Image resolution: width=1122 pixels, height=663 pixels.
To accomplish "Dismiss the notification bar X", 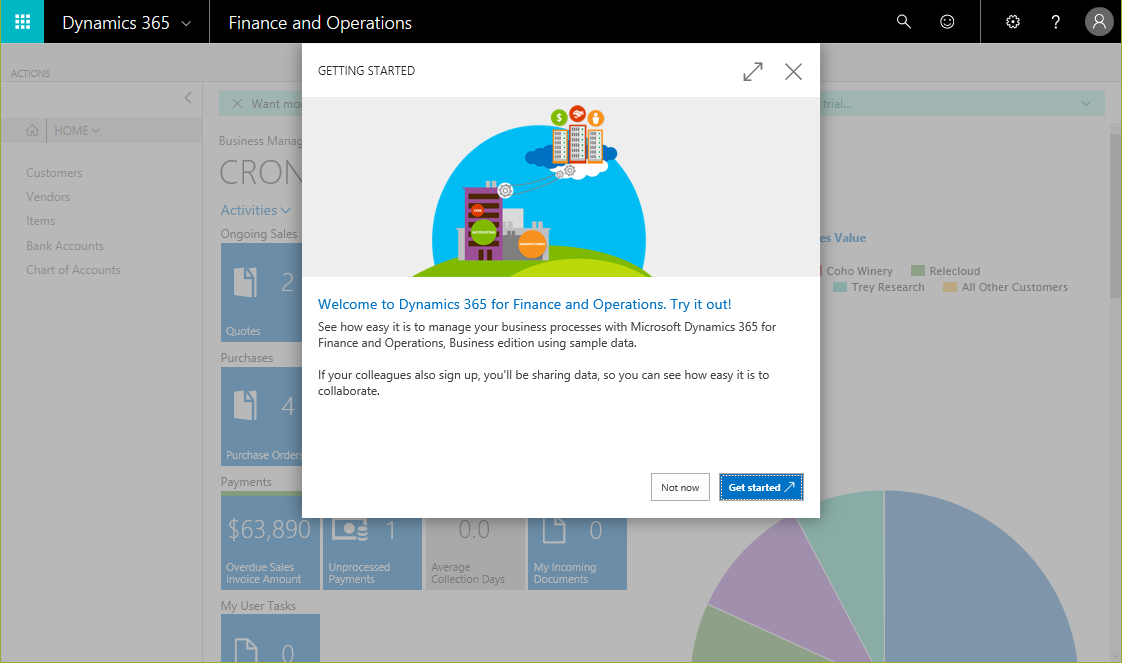I will 238,104.
